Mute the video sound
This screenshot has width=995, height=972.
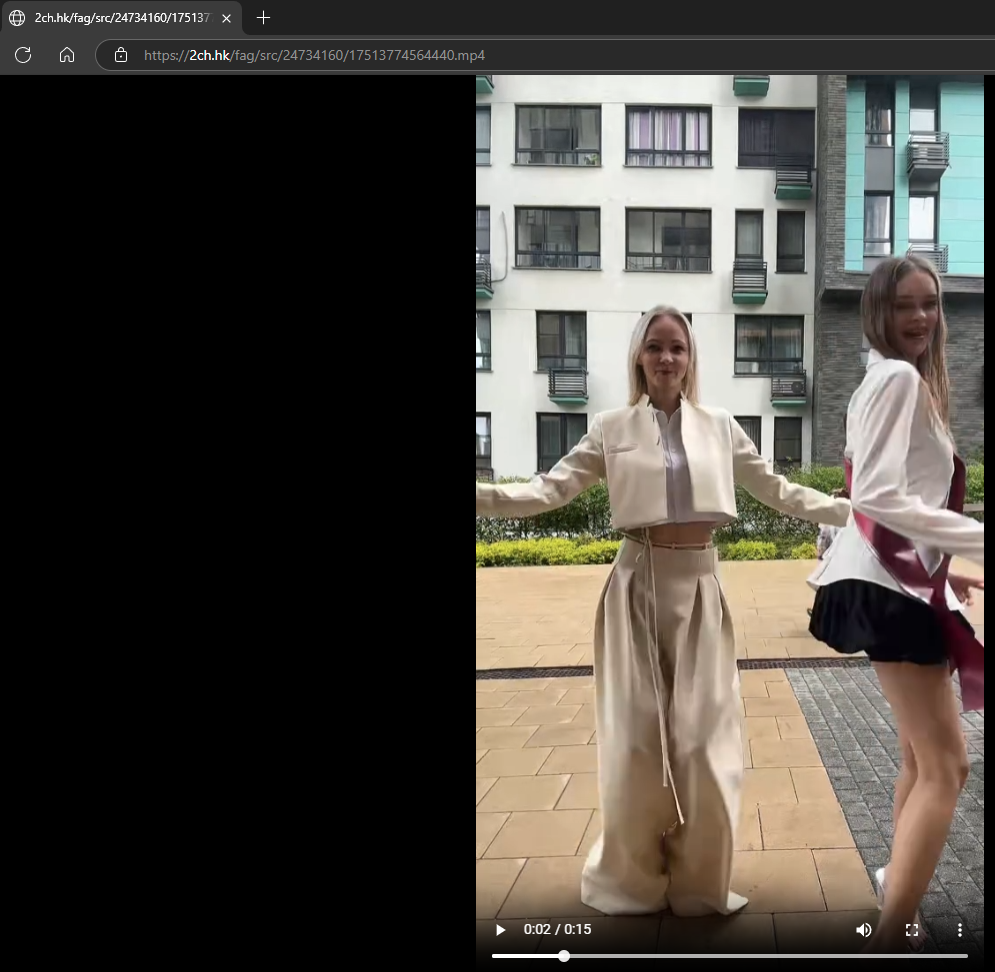[x=863, y=929]
